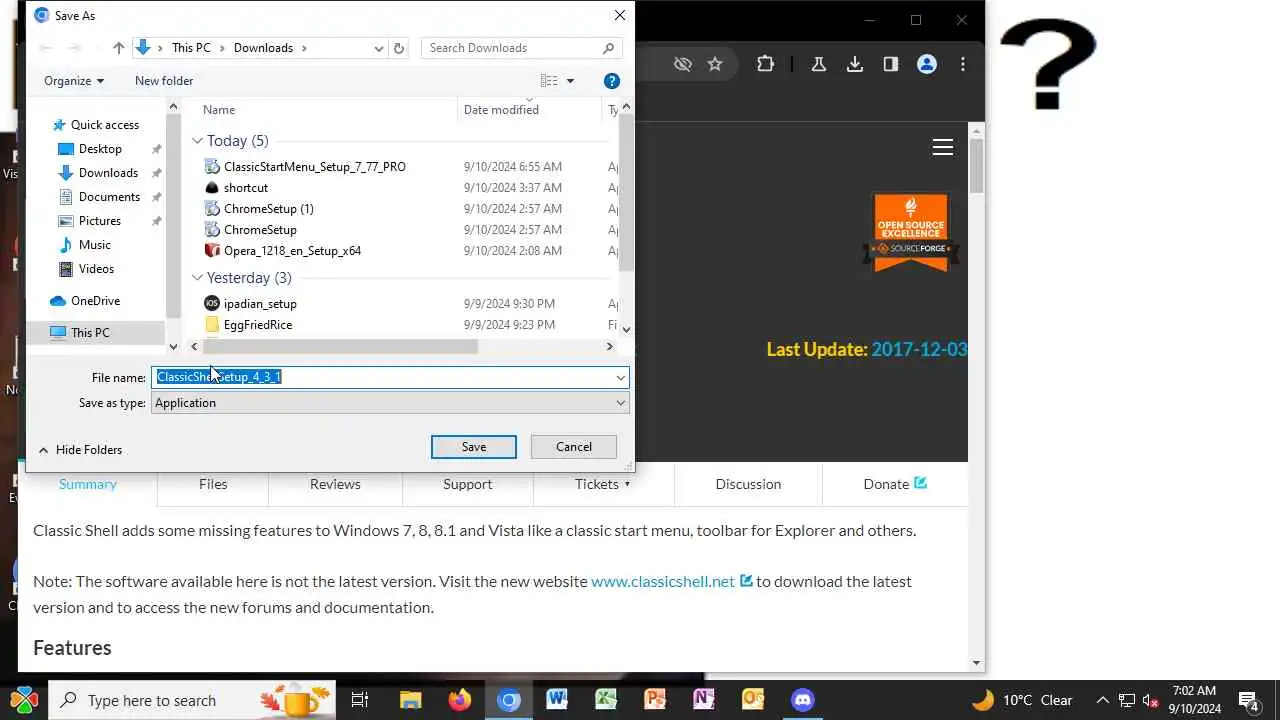Click Downloads in the address breadcrumb
1280x720 pixels.
tap(263, 48)
